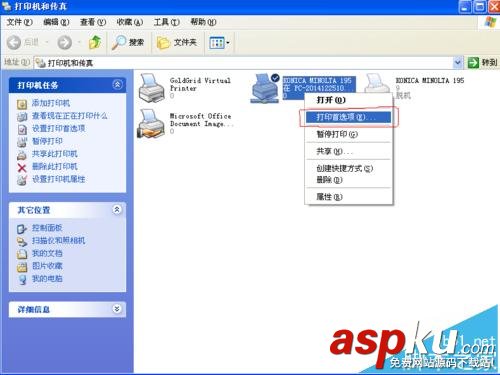Image resolution: width=500 pixels, height=375 pixels.
Task: Collapse the 其它位置 panel chevron
Action: (x=117, y=210)
